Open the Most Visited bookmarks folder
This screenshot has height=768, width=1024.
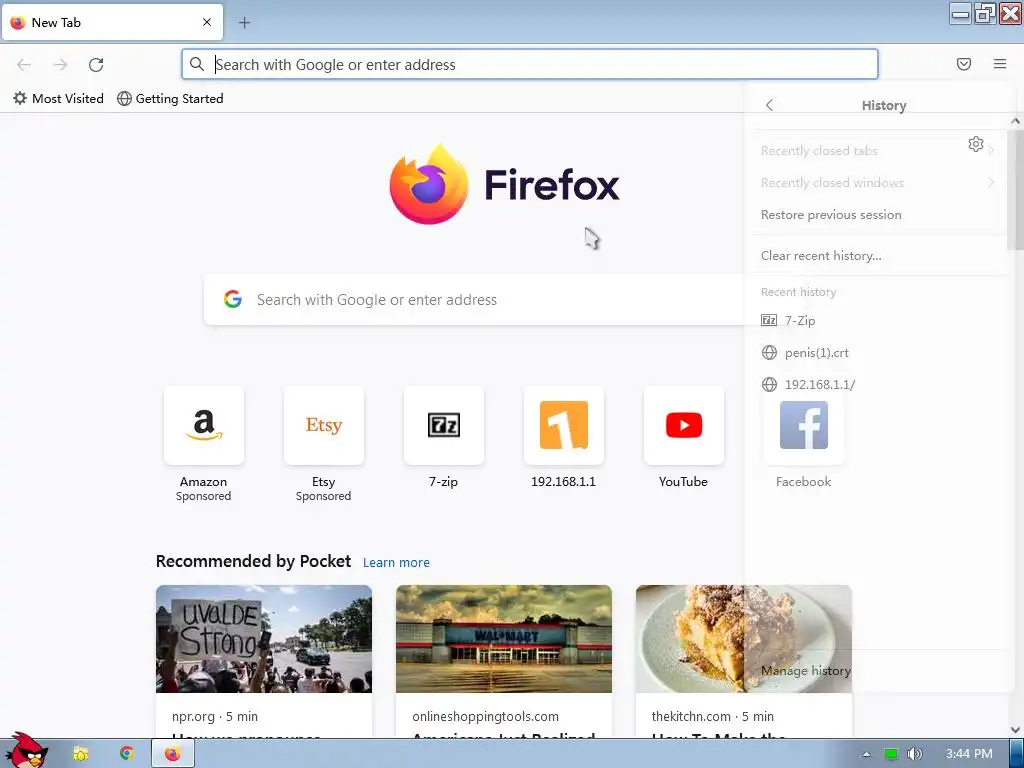(58, 99)
